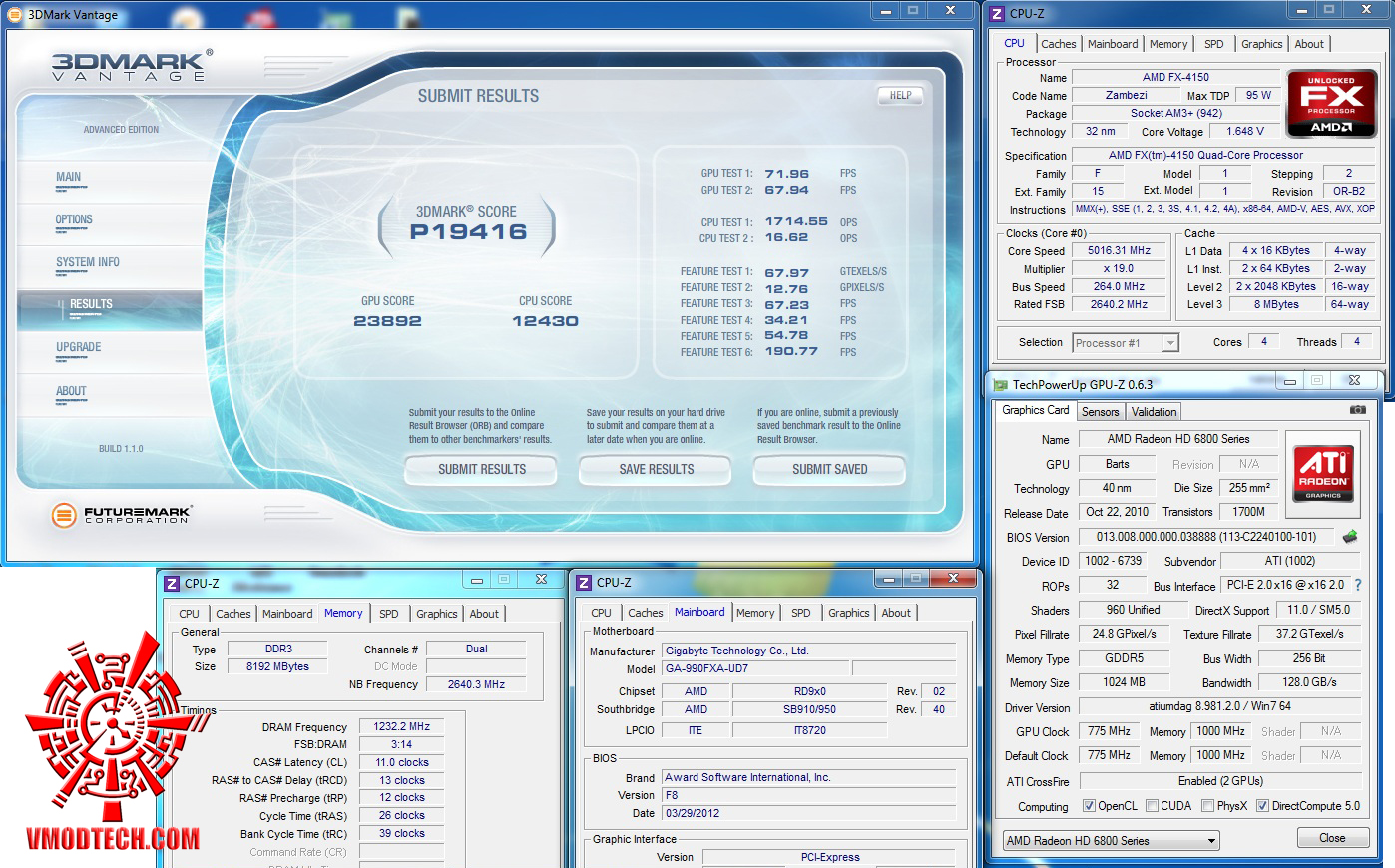
Task: Click the SUBMIT RESULTS button
Action: click(482, 469)
